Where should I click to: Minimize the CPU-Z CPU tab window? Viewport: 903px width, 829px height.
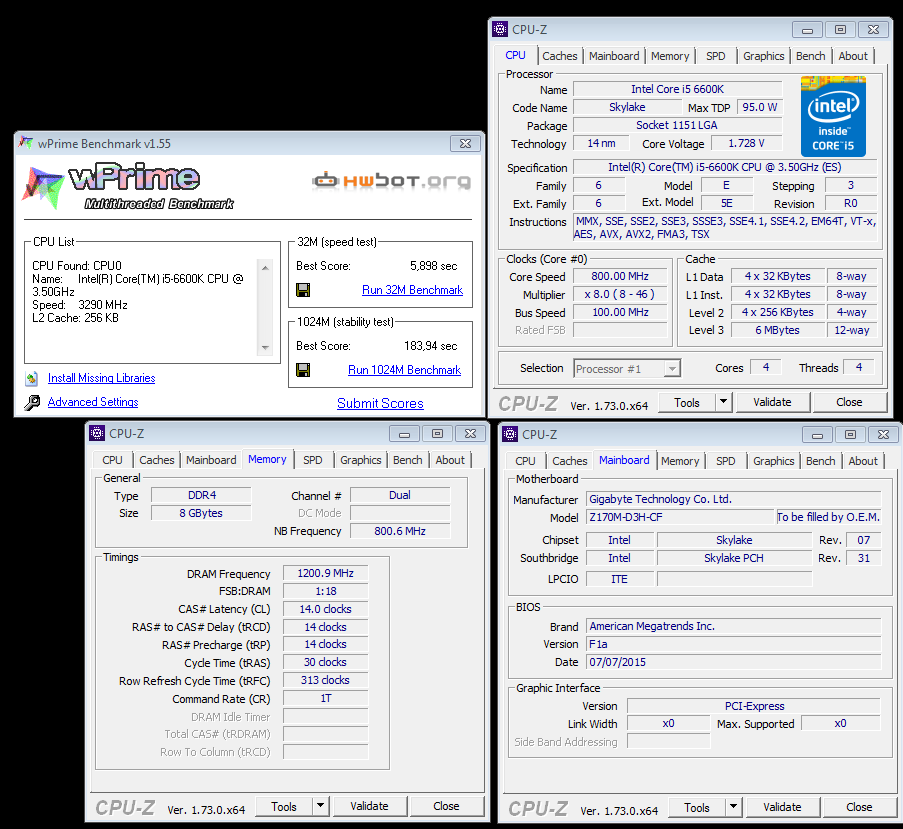[x=807, y=30]
